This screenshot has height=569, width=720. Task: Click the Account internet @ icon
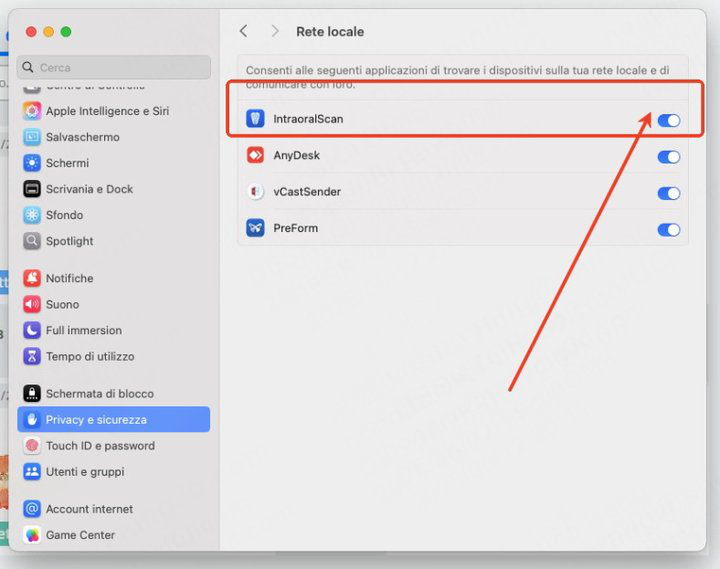(x=32, y=509)
